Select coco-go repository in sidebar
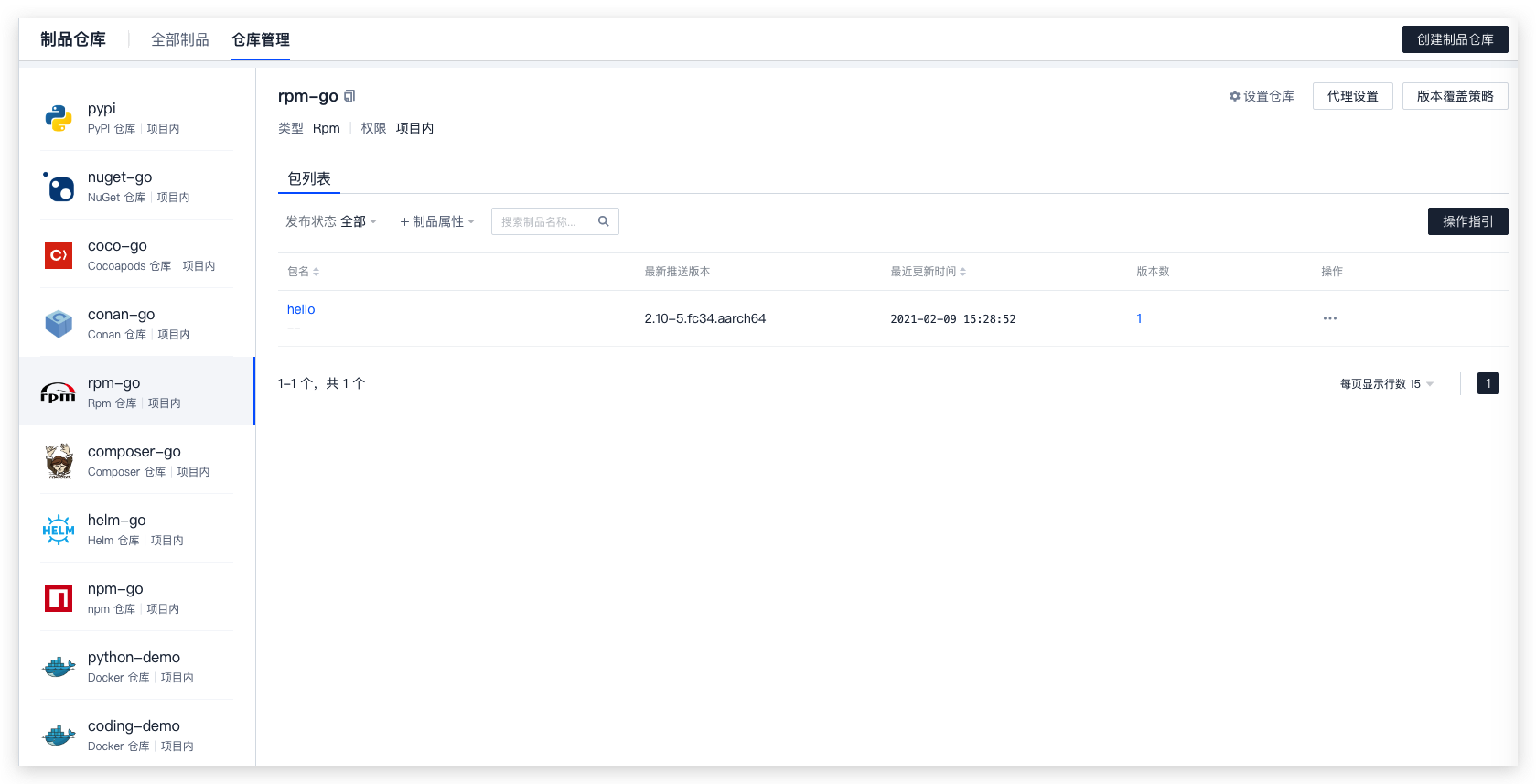 (137, 255)
